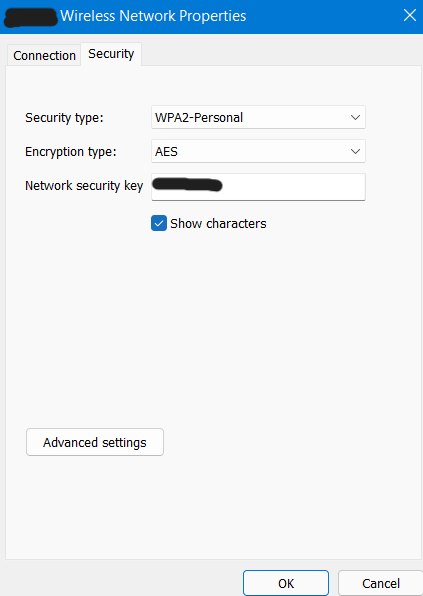
Task: Switch to the Connection tab
Action: pos(44,55)
